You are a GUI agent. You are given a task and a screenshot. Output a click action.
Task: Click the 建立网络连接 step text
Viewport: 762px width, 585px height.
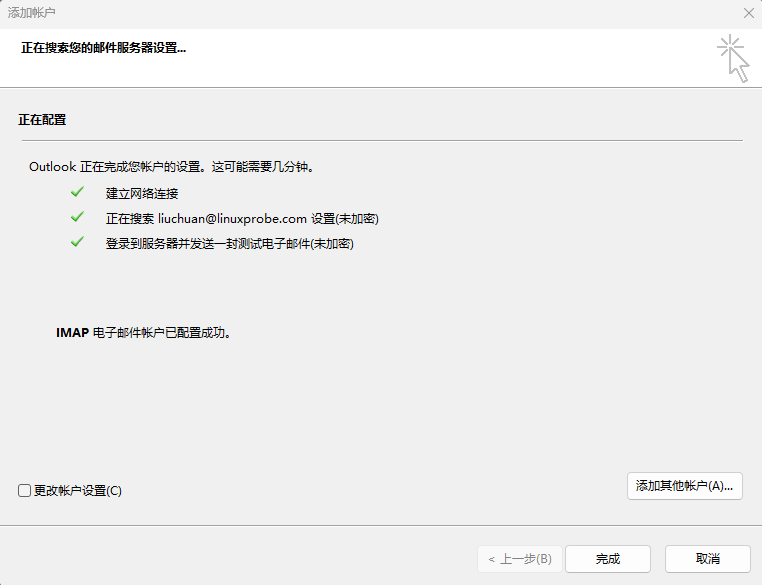pos(142,193)
